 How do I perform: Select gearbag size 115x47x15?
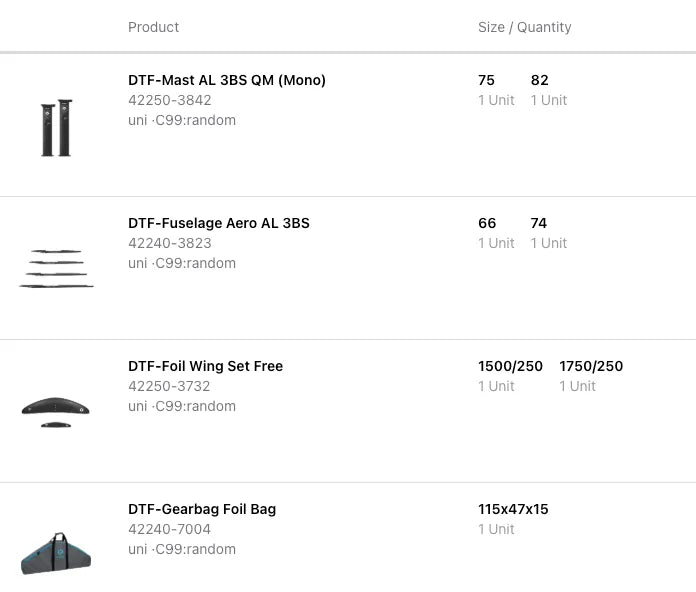(x=513, y=509)
